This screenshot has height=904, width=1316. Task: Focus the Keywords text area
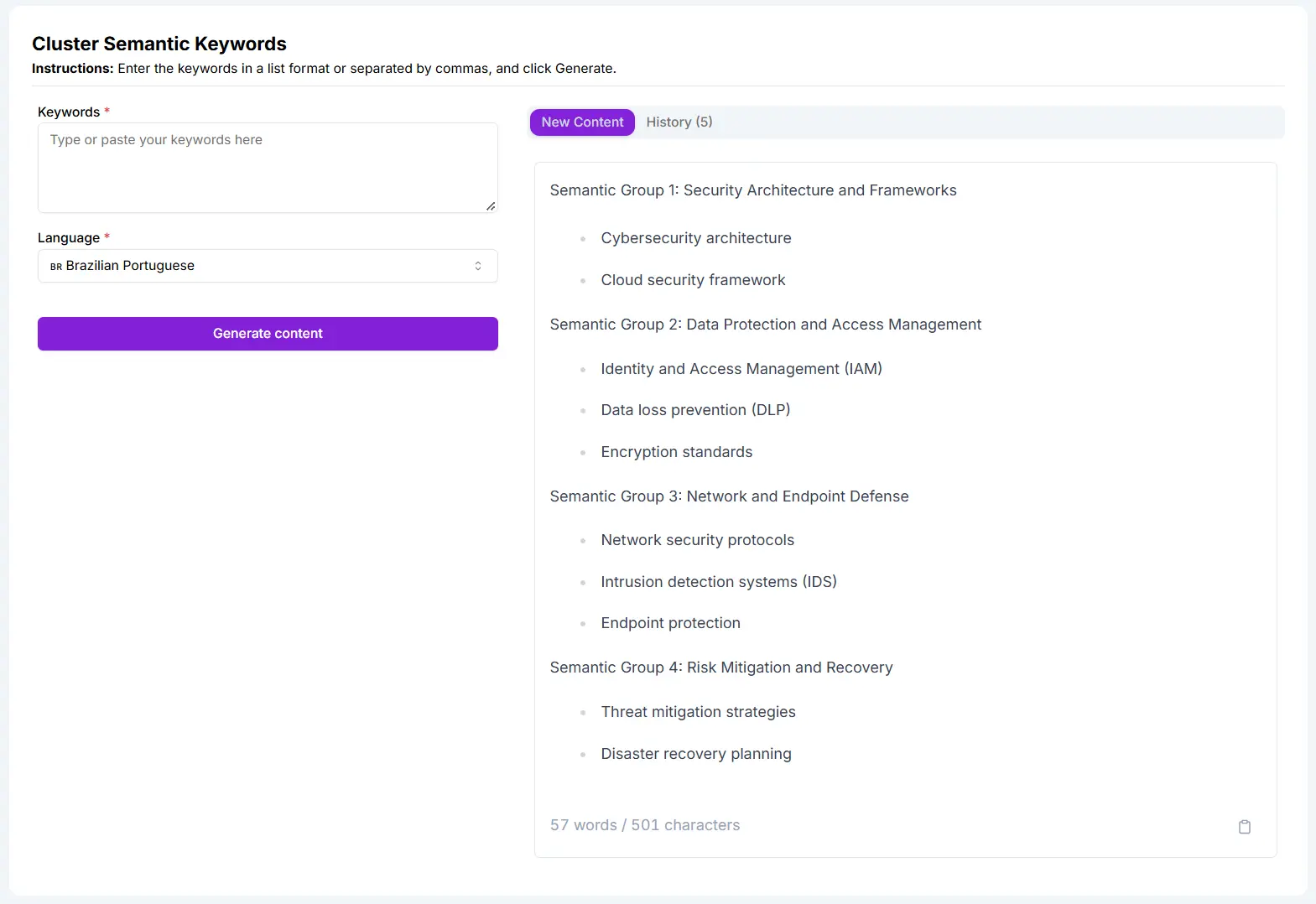tap(268, 168)
